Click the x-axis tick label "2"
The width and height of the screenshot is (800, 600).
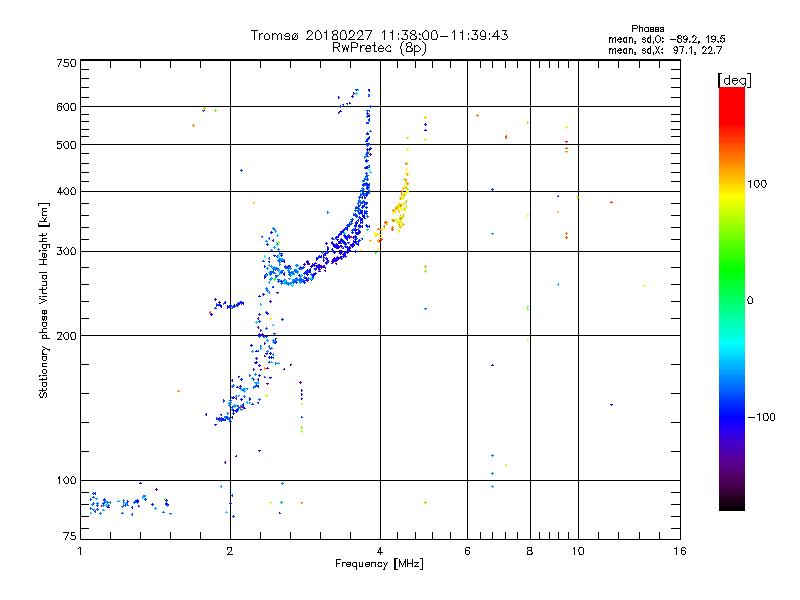pos(230,551)
